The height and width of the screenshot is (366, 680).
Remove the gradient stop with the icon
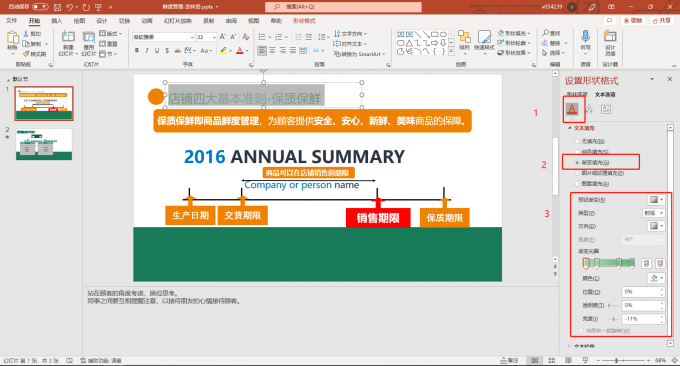660,263
